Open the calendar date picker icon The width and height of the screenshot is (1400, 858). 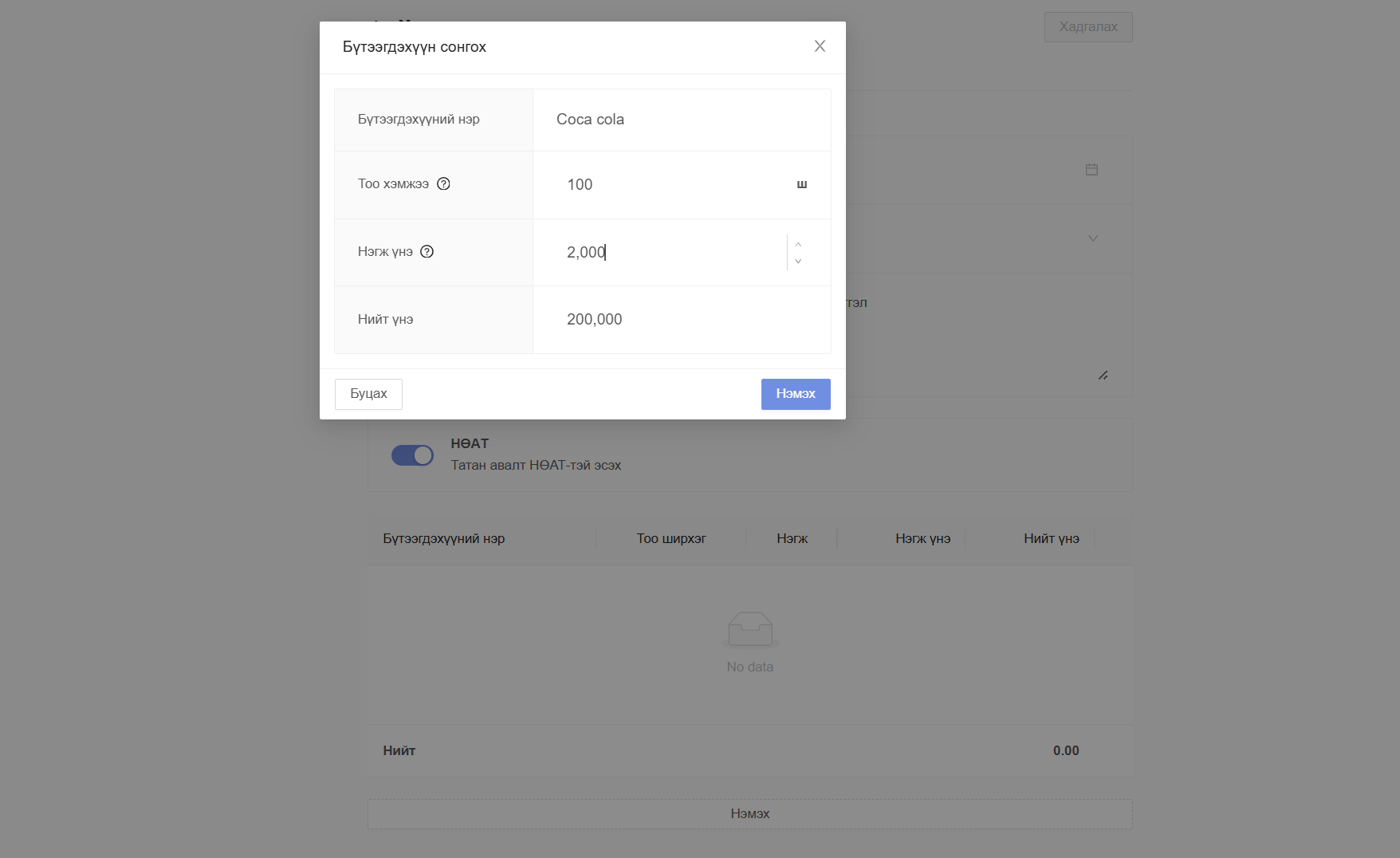(x=1091, y=169)
